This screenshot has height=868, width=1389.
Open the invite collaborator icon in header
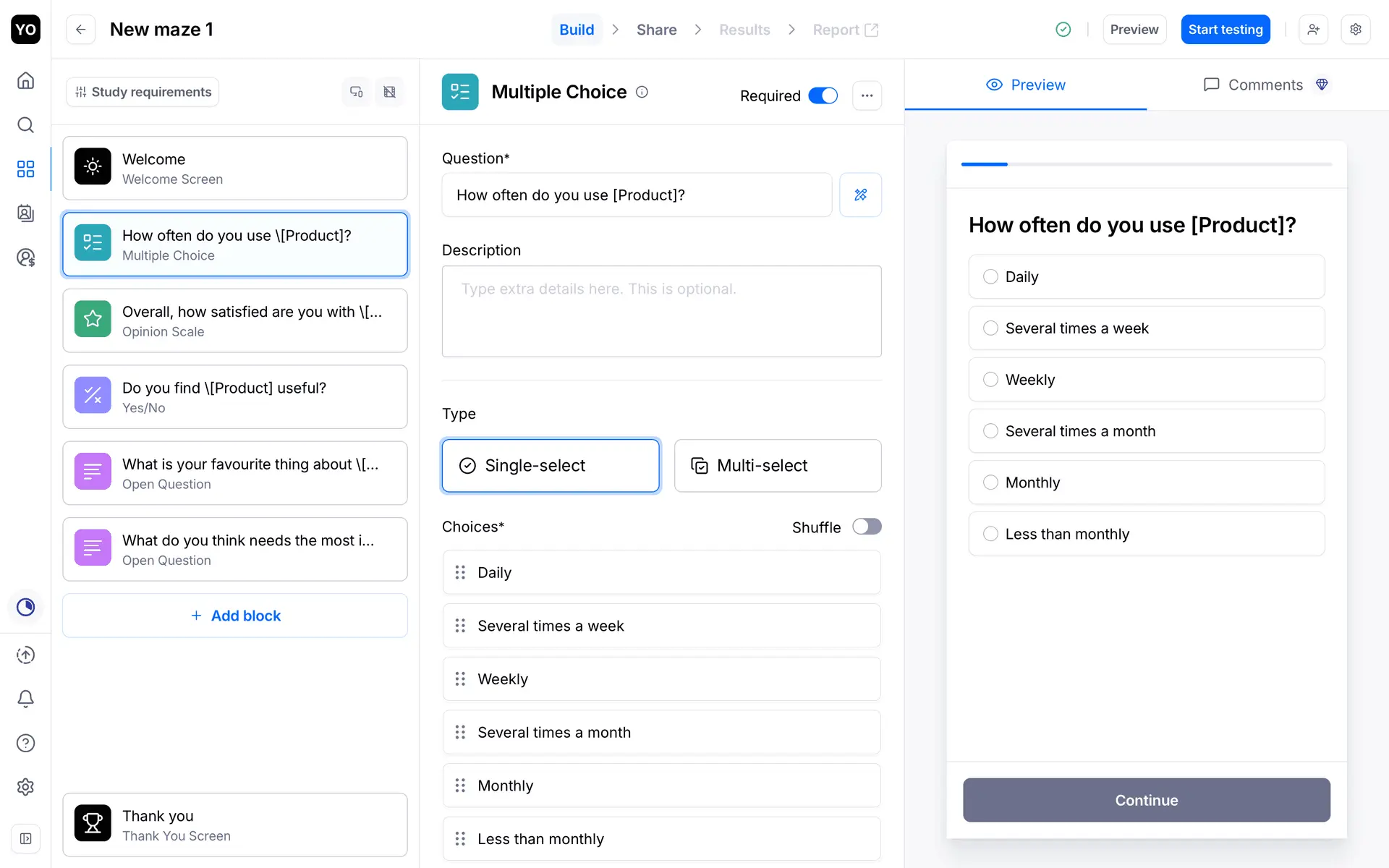click(x=1313, y=30)
